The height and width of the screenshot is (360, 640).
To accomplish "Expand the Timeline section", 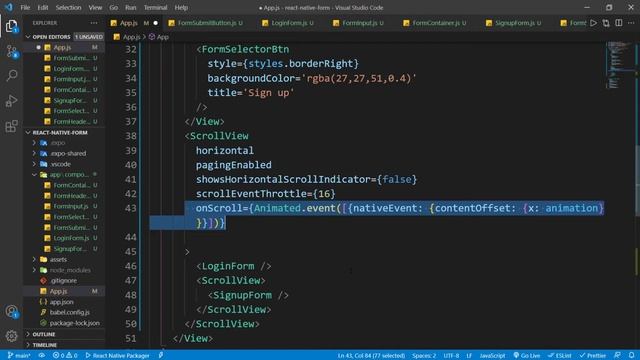I will pos(44,345).
